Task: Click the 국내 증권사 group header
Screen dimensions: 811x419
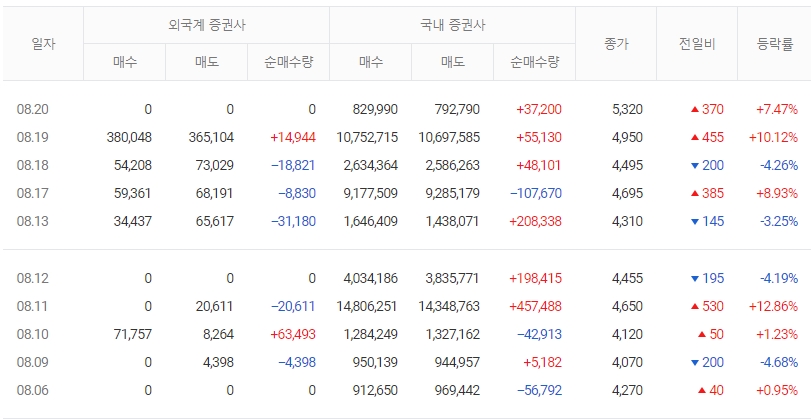Action: pos(453,25)
